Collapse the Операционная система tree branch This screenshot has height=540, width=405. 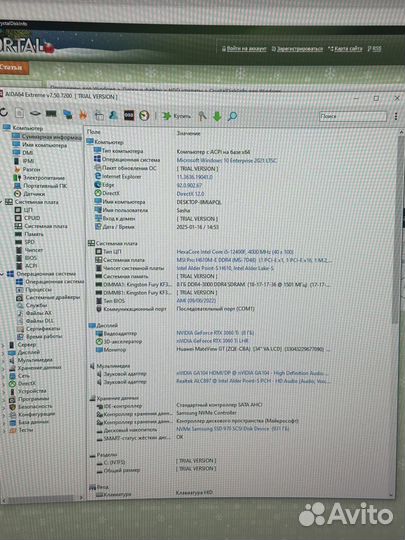2,274
